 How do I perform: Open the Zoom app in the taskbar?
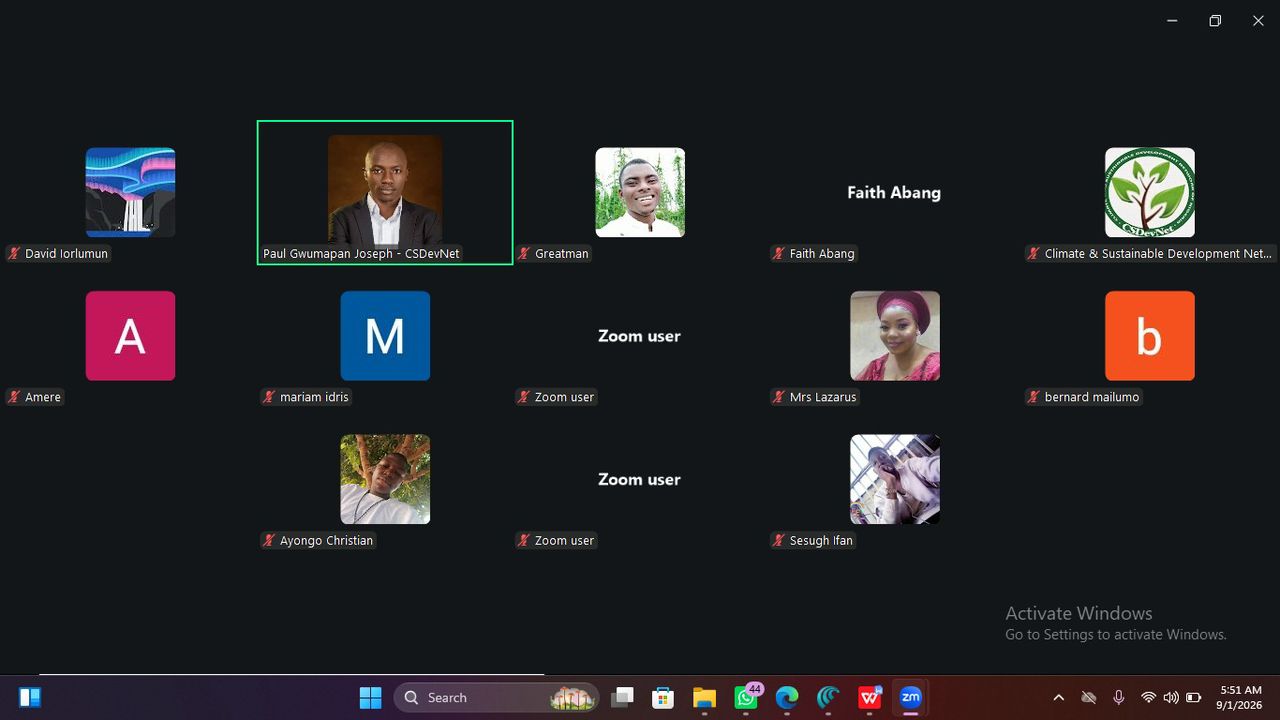[910, 698]
